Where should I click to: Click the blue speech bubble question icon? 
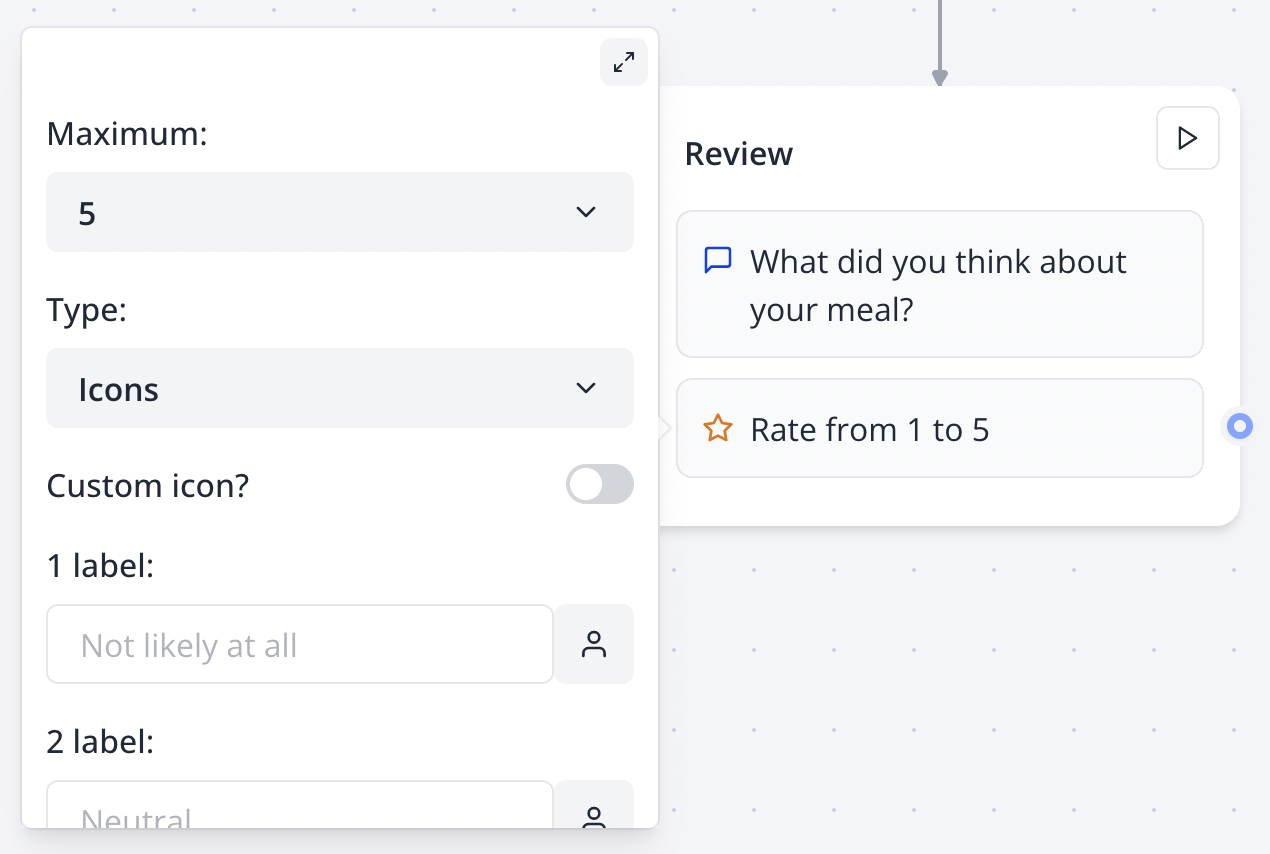[x=717, y=259]
